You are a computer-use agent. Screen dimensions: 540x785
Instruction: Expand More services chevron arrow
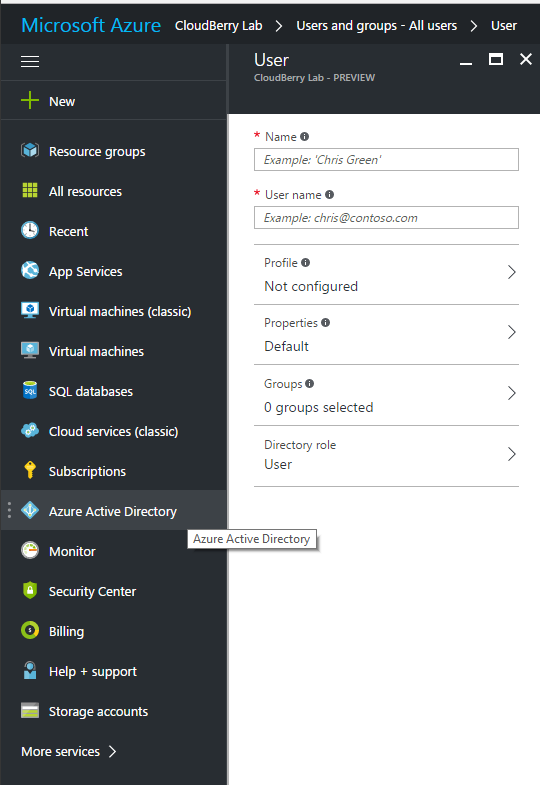pyautogui.click(x=113, y=751)
